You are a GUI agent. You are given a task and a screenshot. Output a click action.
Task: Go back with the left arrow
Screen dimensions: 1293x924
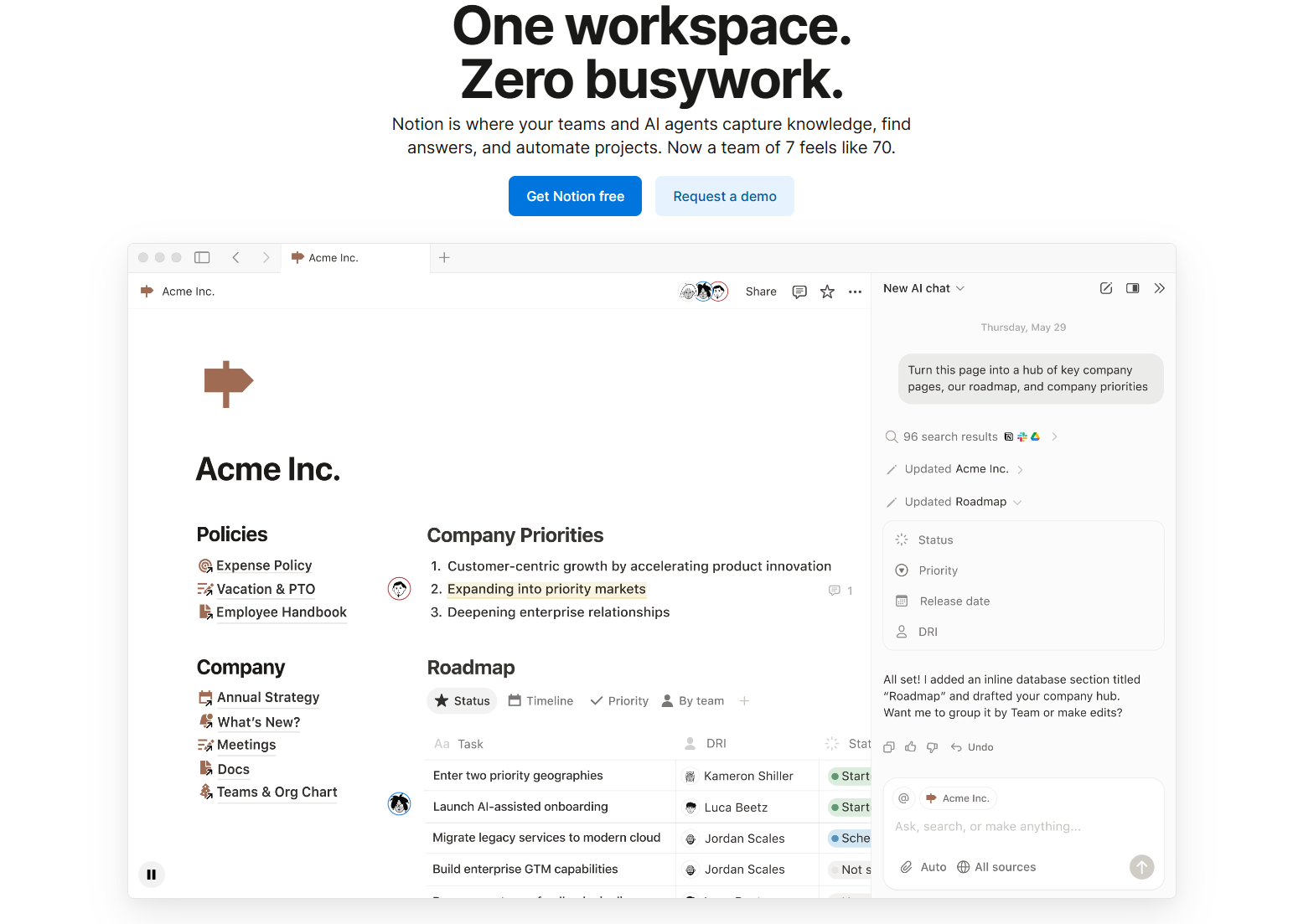tap(235, 257)
